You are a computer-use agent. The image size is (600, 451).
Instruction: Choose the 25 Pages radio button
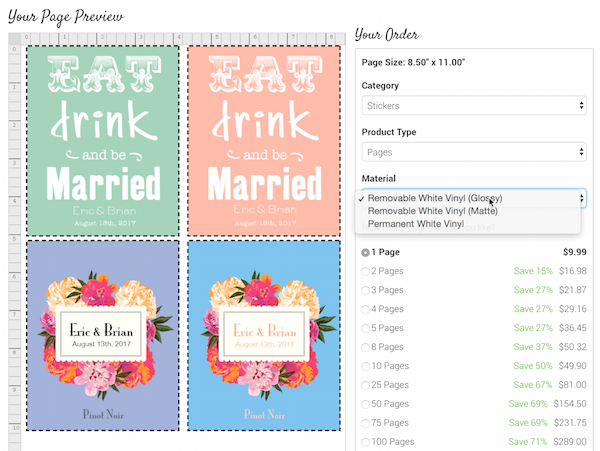tap(366, 385)
